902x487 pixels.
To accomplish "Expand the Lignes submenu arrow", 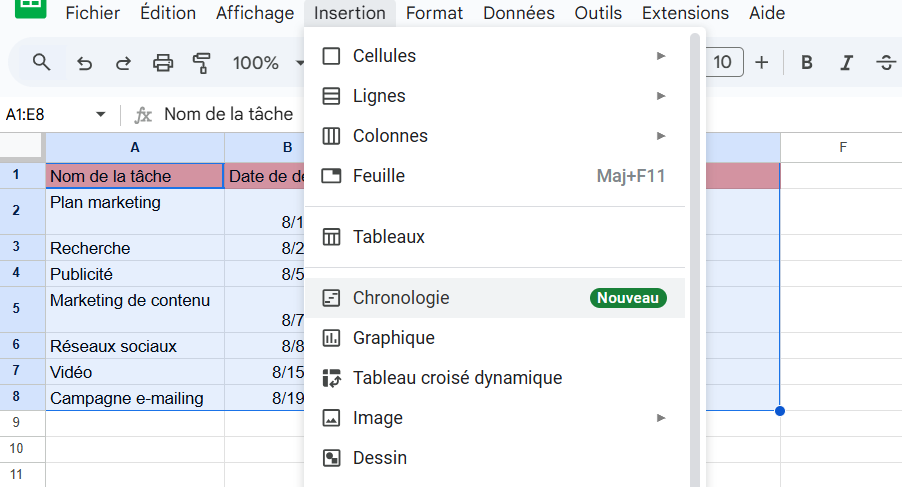I will pyautogui.click(x=661, y=96).
